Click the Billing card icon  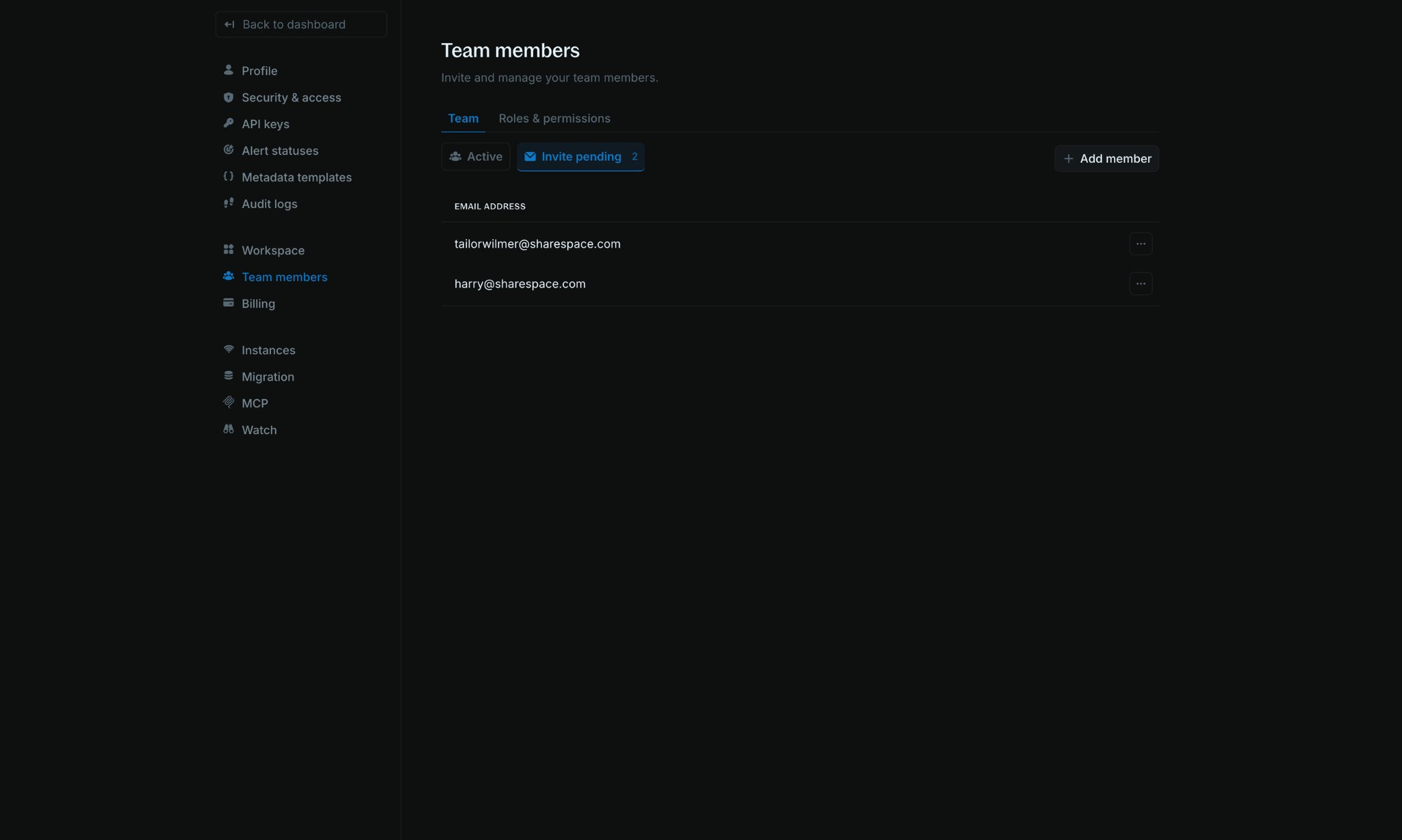[229, 303]
